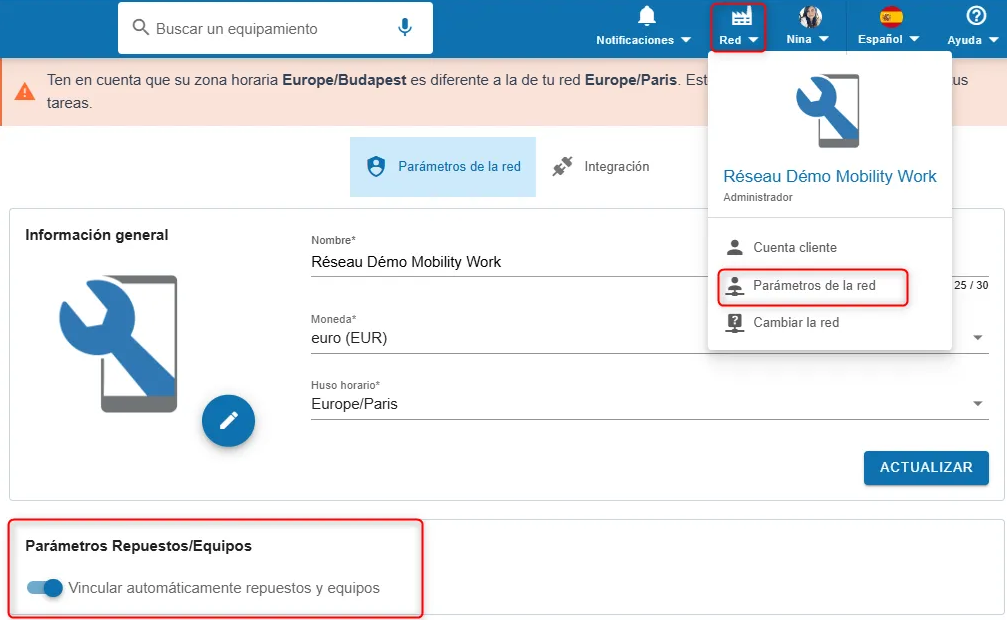Click the Spanish flag language icon
1007x620 pixels.
click(x=891, y=16)
